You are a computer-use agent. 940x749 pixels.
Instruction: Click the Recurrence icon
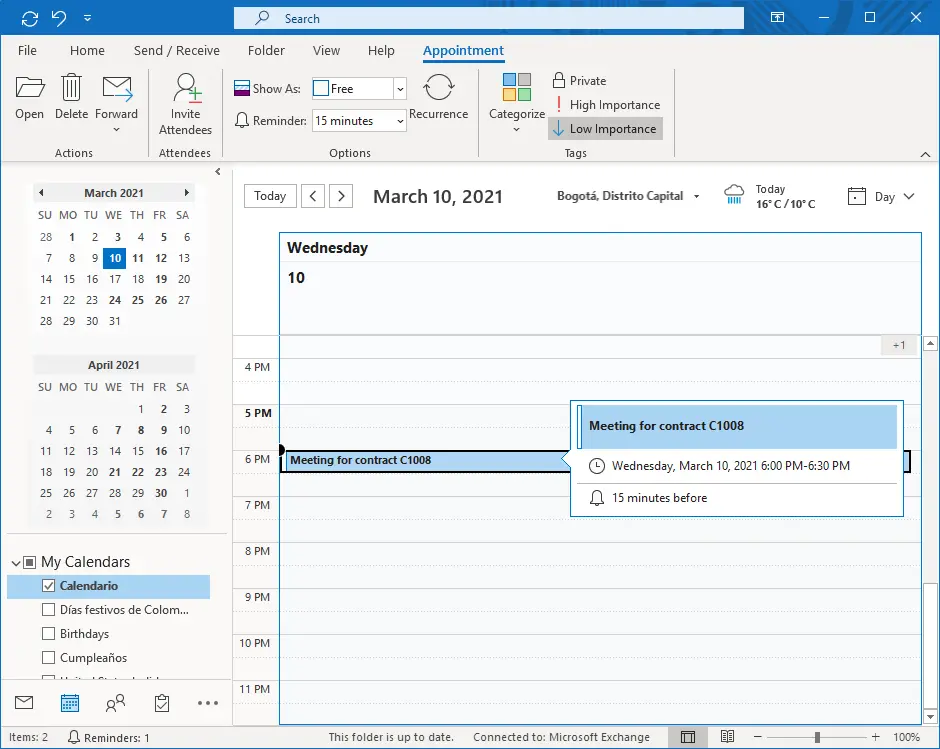(x=439, y=88)
